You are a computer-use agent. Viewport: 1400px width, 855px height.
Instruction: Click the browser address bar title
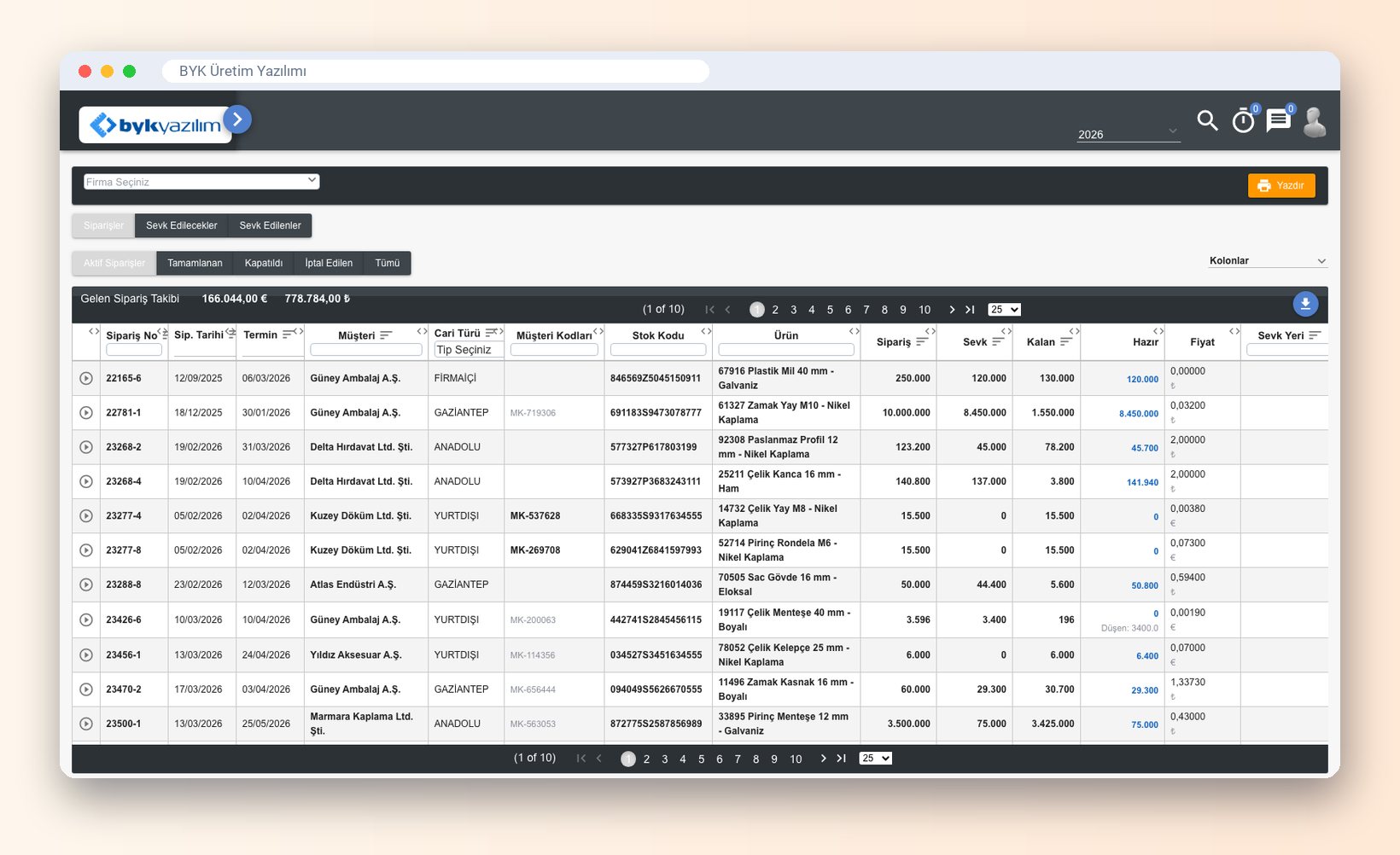[x=242, y=71]
